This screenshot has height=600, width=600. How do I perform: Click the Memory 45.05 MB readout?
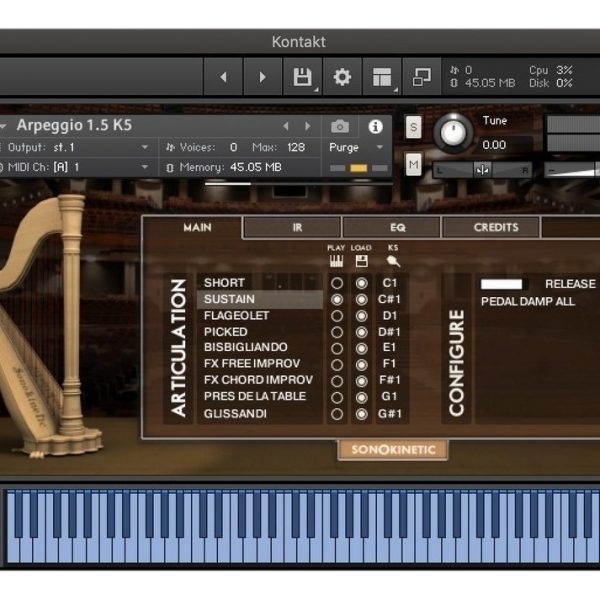(x=256, y=167)
